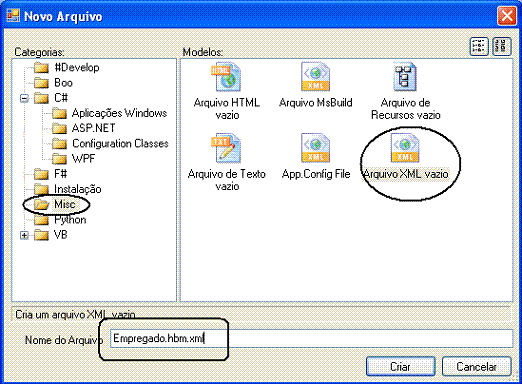522x384 pixels.
Task: Click the open Misc folder icon
Action: point(41,204)
